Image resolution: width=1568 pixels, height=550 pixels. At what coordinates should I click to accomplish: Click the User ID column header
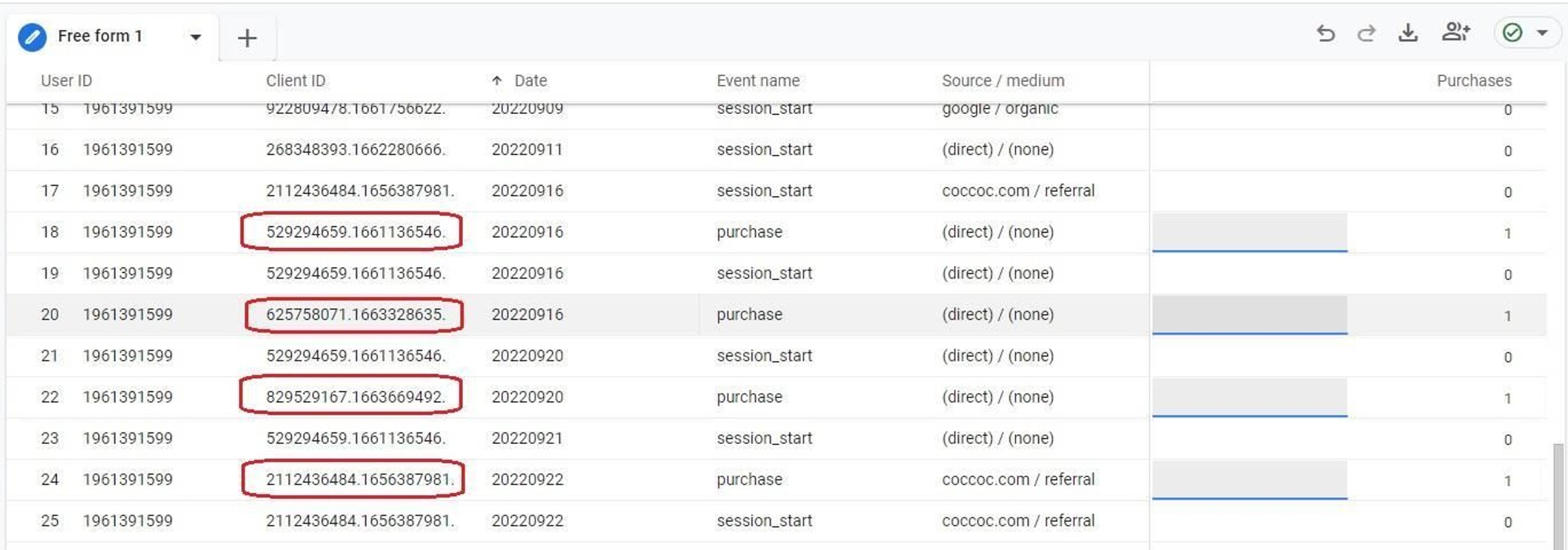[x=66, y=81]
